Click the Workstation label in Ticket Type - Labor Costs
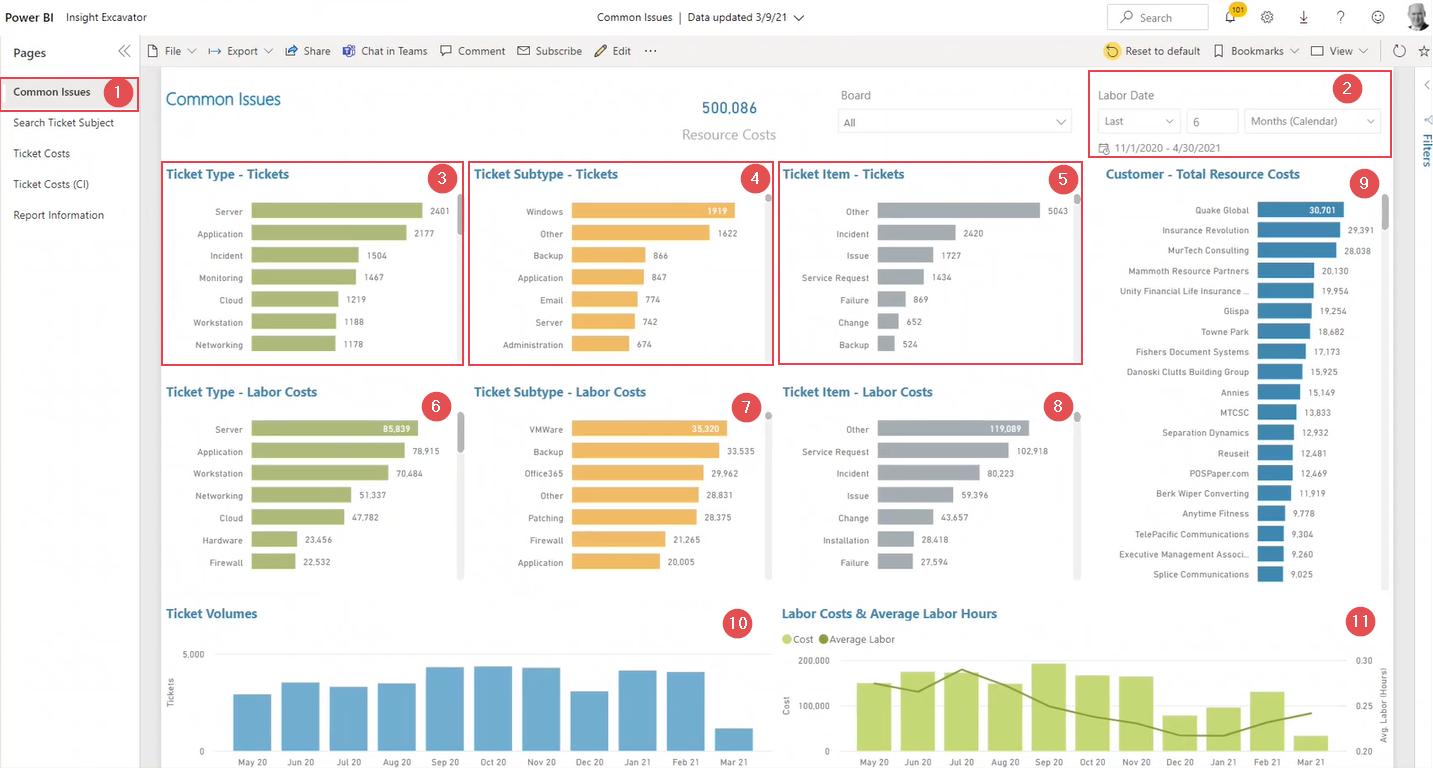This screenshot has width=1433, height=768. [x=218, y=474]
